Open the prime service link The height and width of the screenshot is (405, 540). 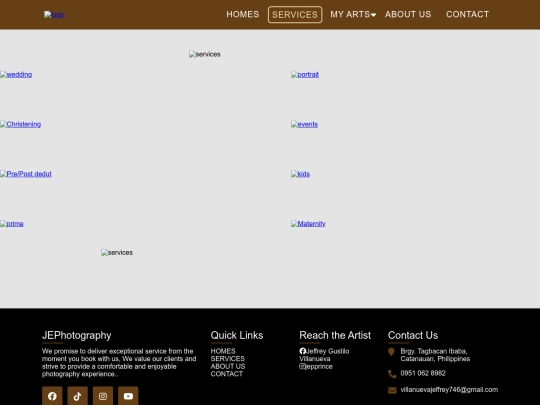click(12, 224)
